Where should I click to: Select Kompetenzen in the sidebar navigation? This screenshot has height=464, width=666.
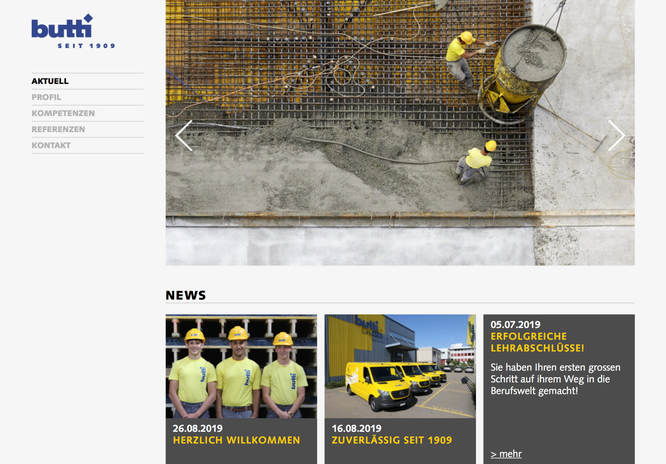[63, 113]
